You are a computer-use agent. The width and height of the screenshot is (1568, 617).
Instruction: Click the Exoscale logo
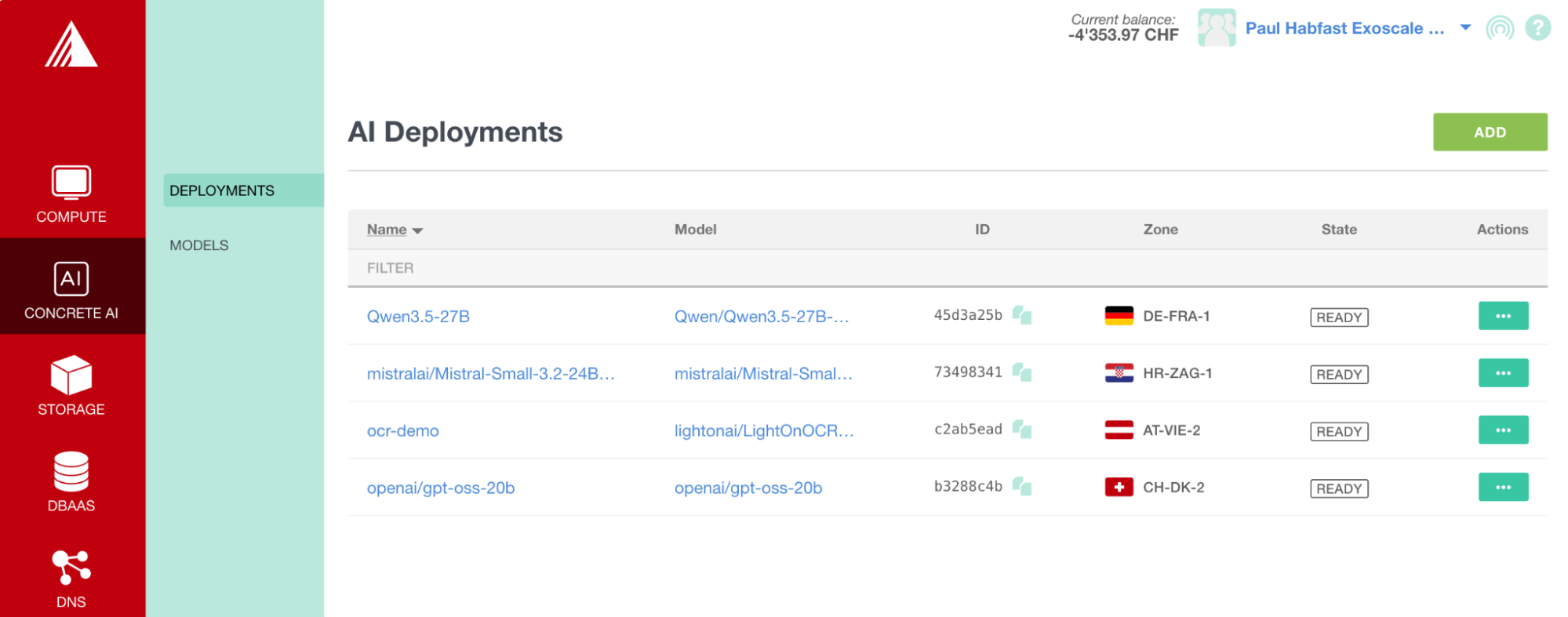(71, 44)
